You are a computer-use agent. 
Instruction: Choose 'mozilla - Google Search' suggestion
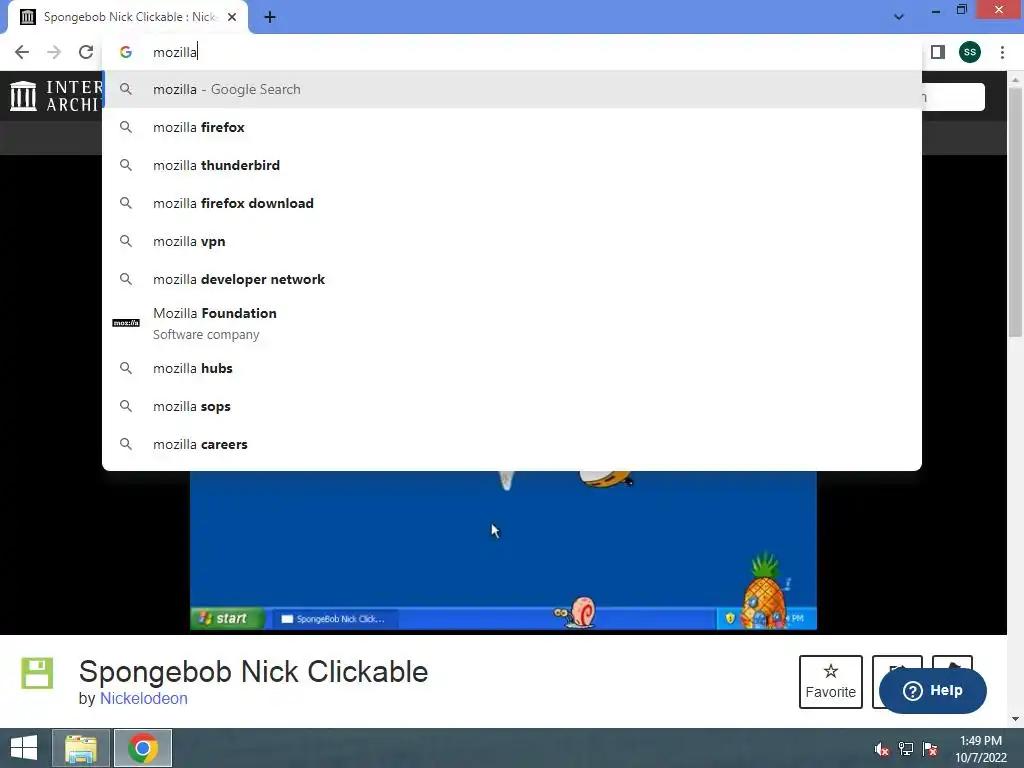click(x=512, y=89)
